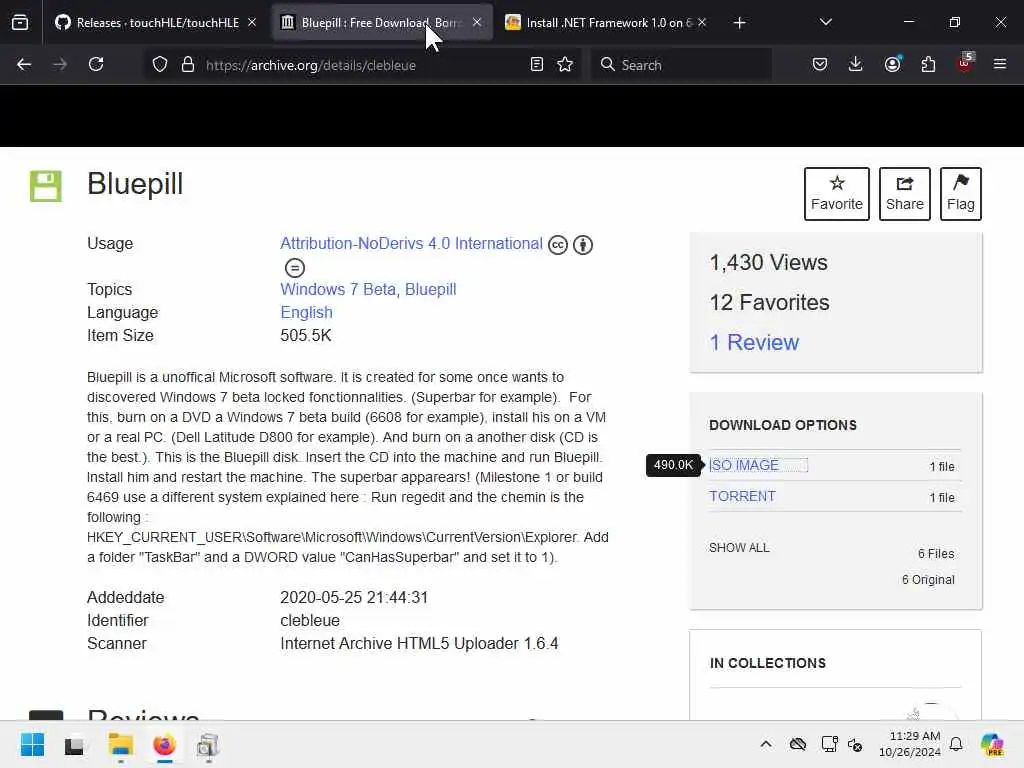List all tabs with dropdown chevron

click(825, 22)
